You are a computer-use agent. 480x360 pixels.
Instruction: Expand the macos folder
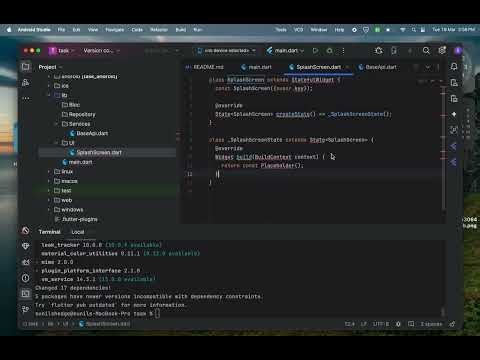pos(49,181)
